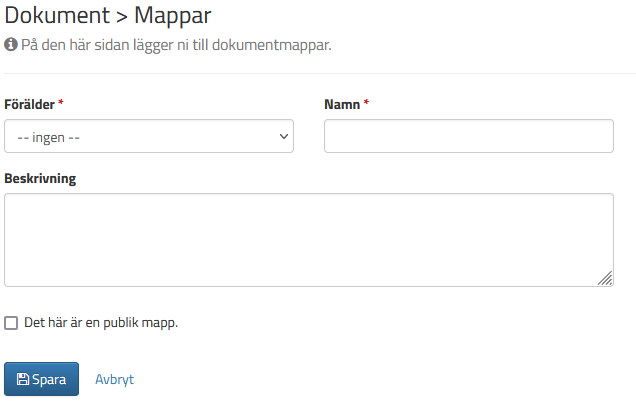The image size is (636, 413).
Task: Click "Dokument" in the page heading
Action: coord(55,16)
